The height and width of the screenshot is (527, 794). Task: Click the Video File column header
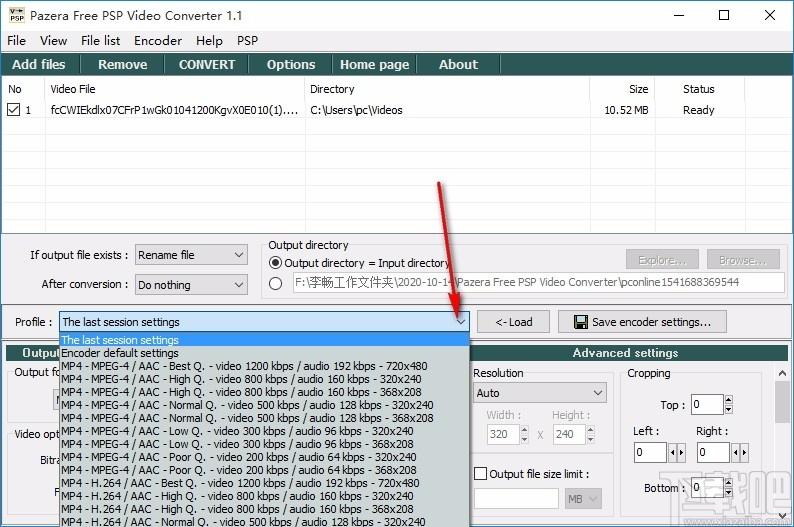click(x=175, y=89)
